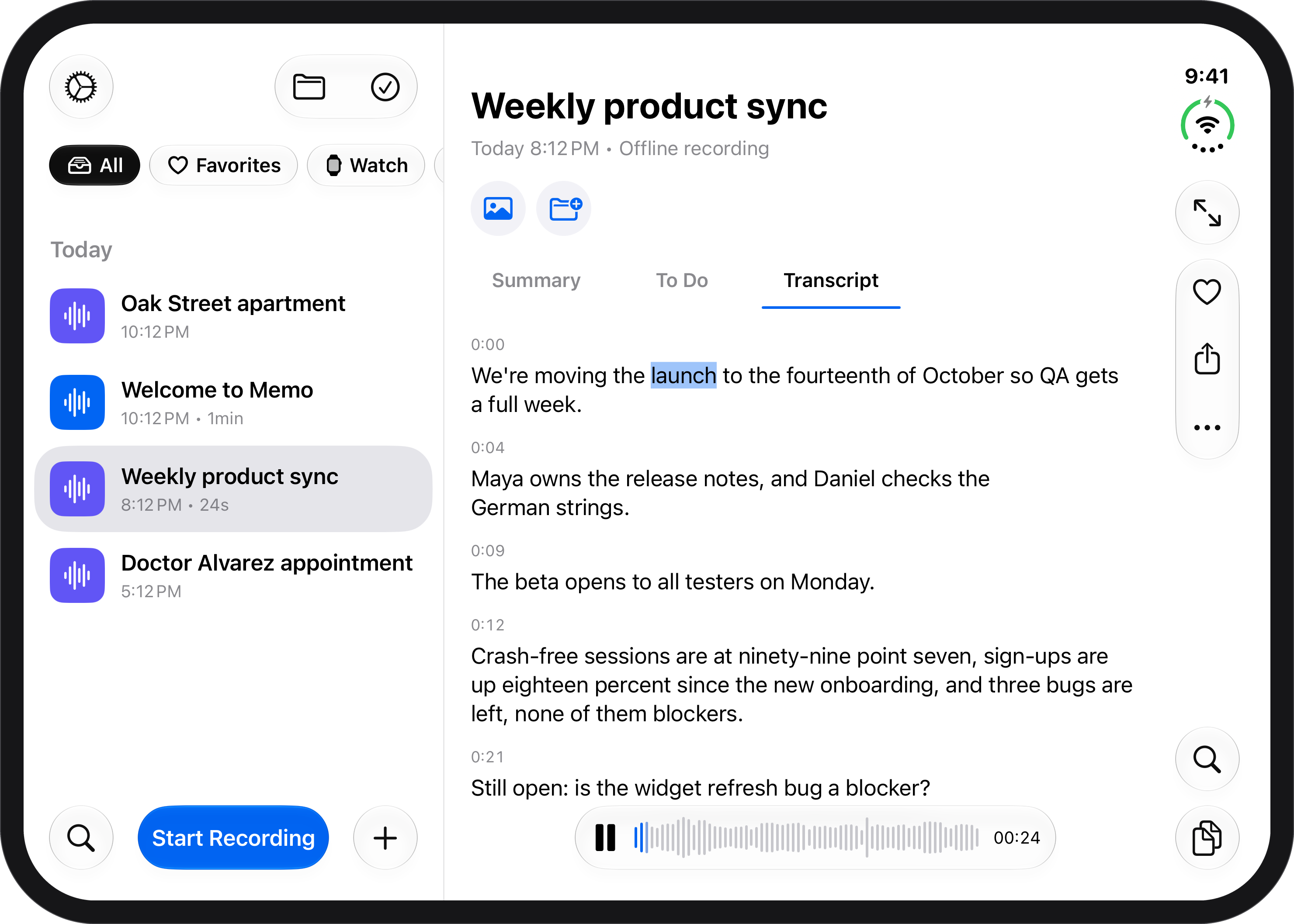Screen dimensions: 1294x924
Task: Favorite this memo with heart icon
Action: tap(1207, 292)
